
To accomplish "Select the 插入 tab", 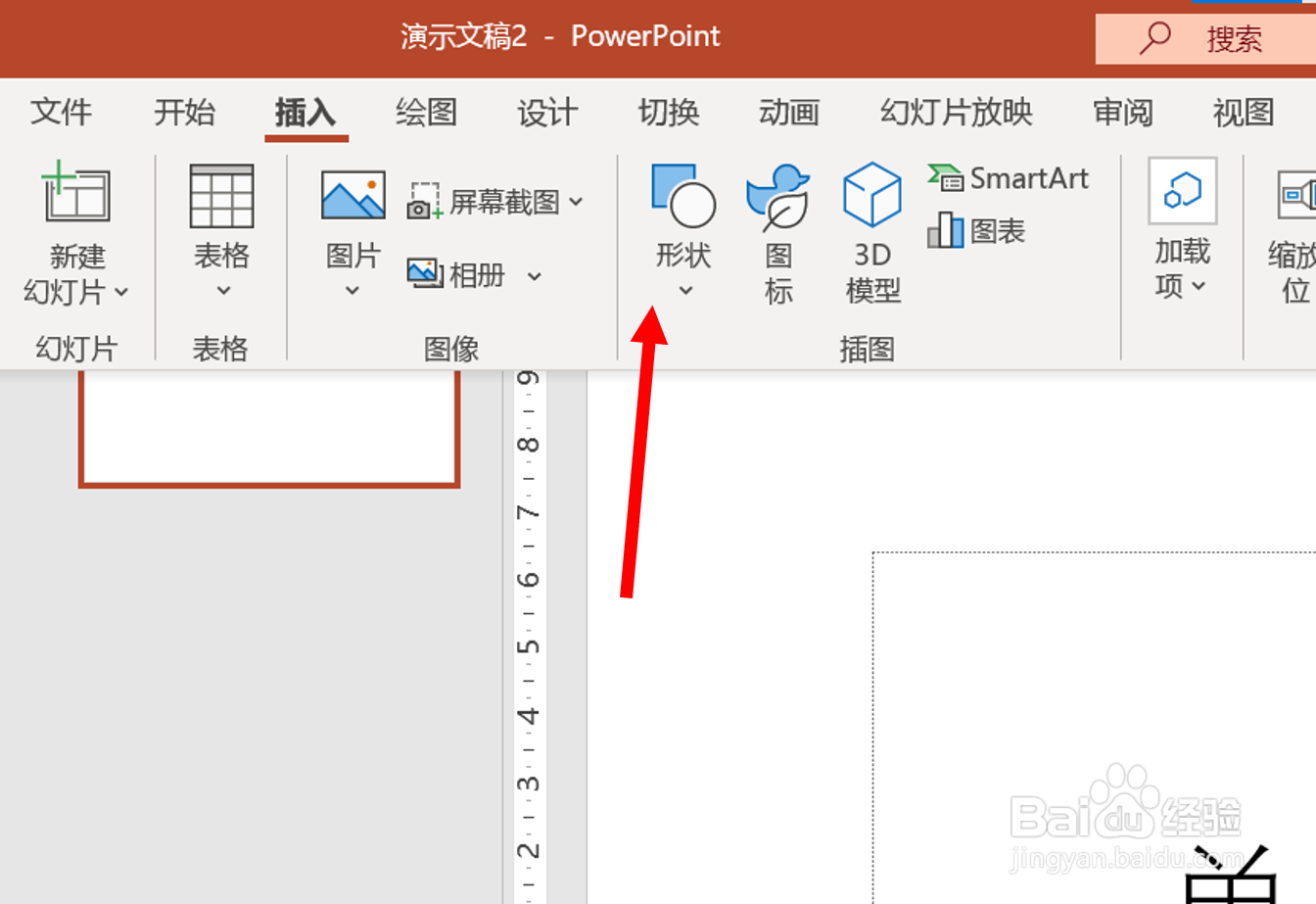I will click(305, 113).
